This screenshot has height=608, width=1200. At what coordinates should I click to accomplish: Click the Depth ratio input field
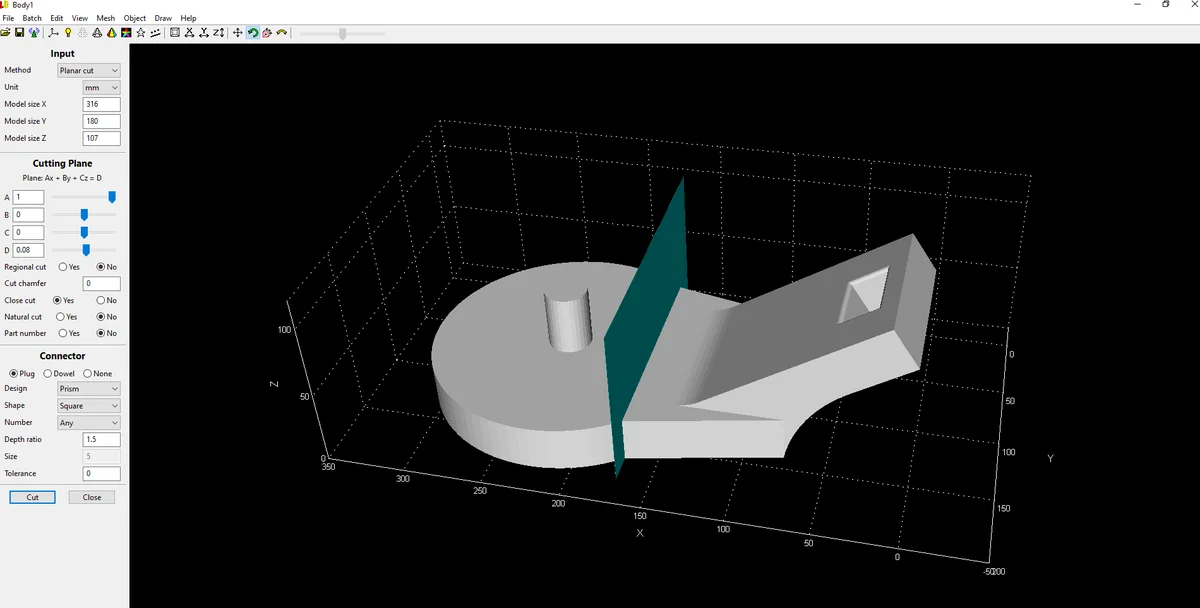[102, 439]
